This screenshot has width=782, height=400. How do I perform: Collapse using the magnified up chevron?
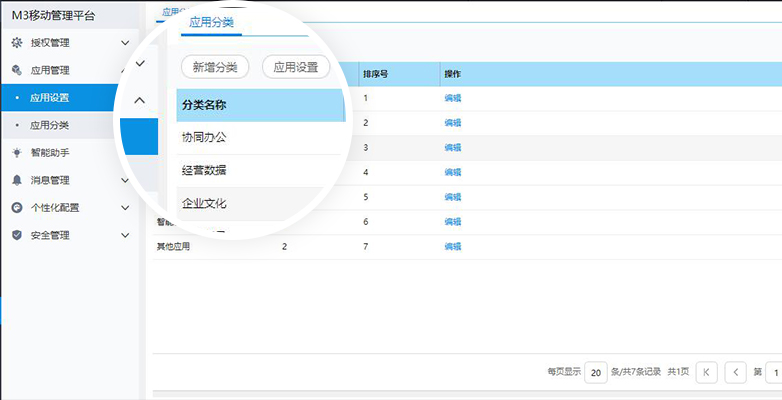tap(140, 100)
